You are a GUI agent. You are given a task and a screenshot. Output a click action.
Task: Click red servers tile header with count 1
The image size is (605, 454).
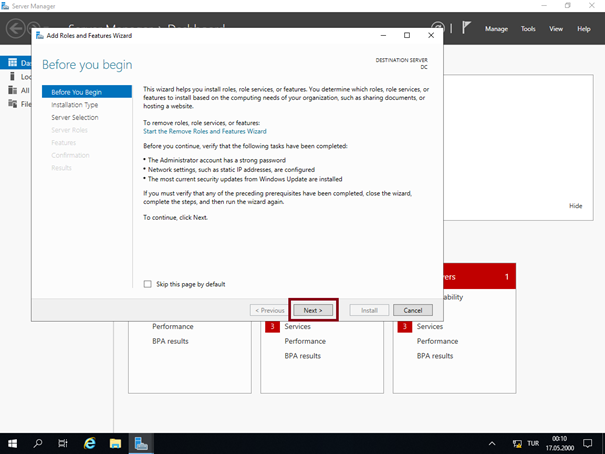(x=480, y=276)
